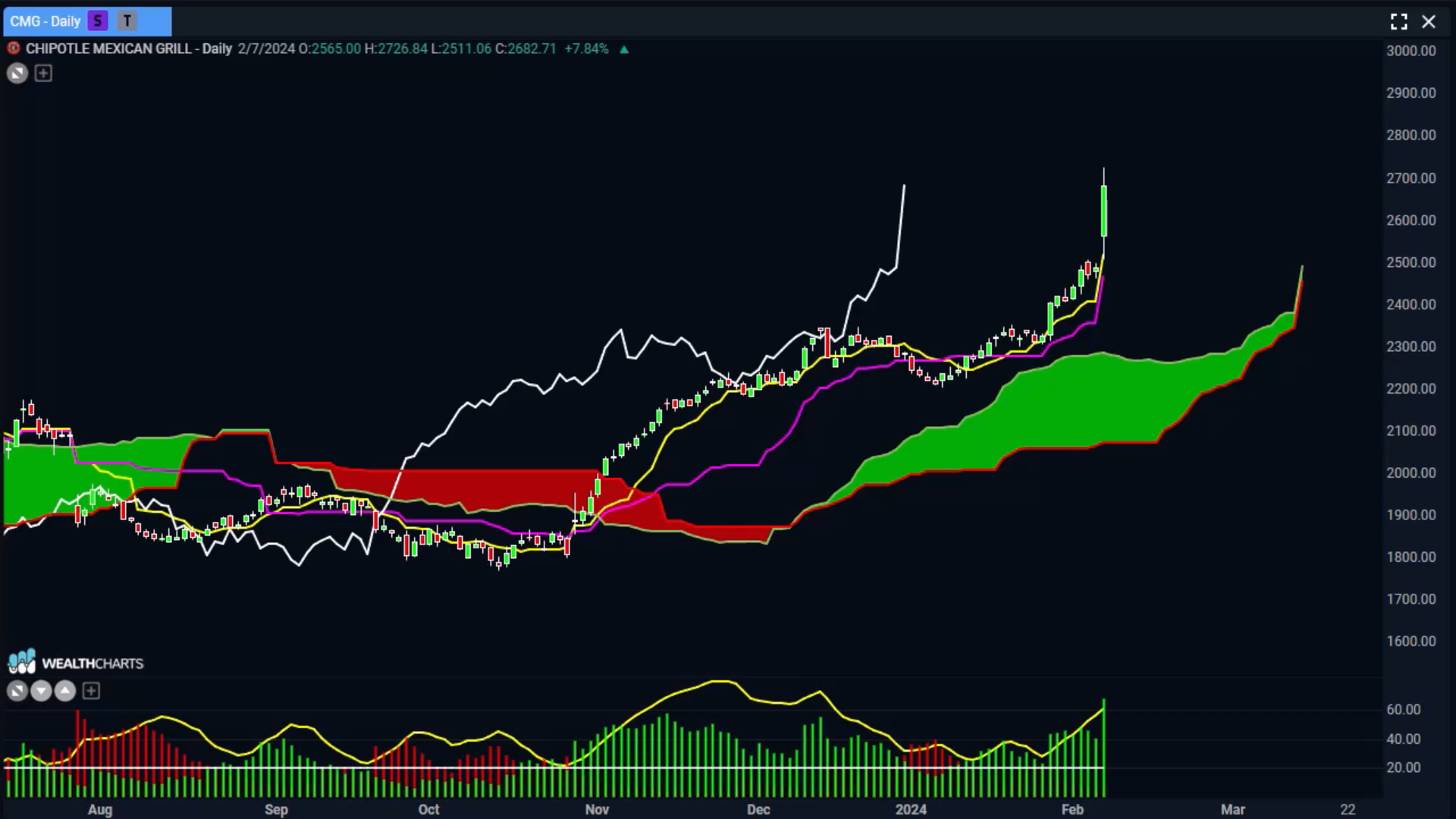Click the 20.00 indicator axis label
The width and height of the screenshot is (1456, 819).
1404,767
